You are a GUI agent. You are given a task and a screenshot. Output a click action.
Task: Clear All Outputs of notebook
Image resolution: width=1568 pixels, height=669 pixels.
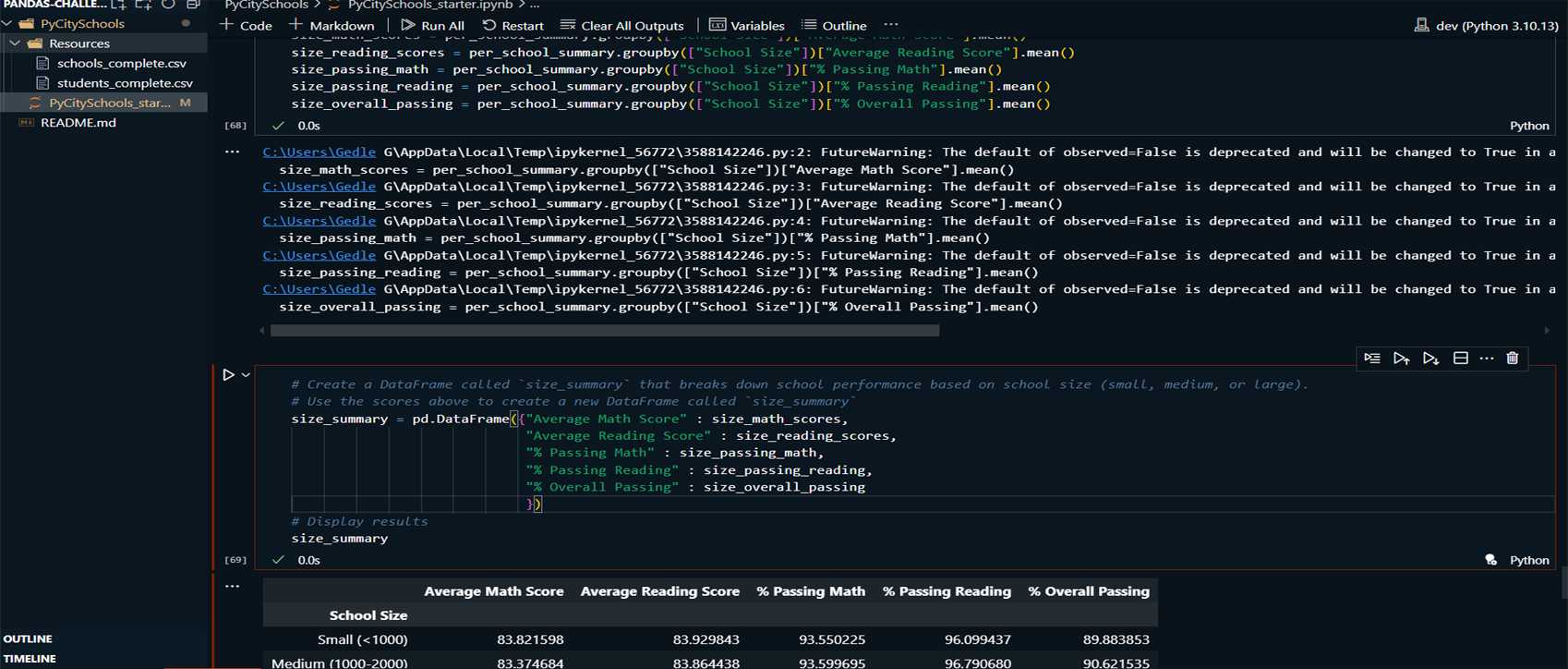[x=621, y=26]
